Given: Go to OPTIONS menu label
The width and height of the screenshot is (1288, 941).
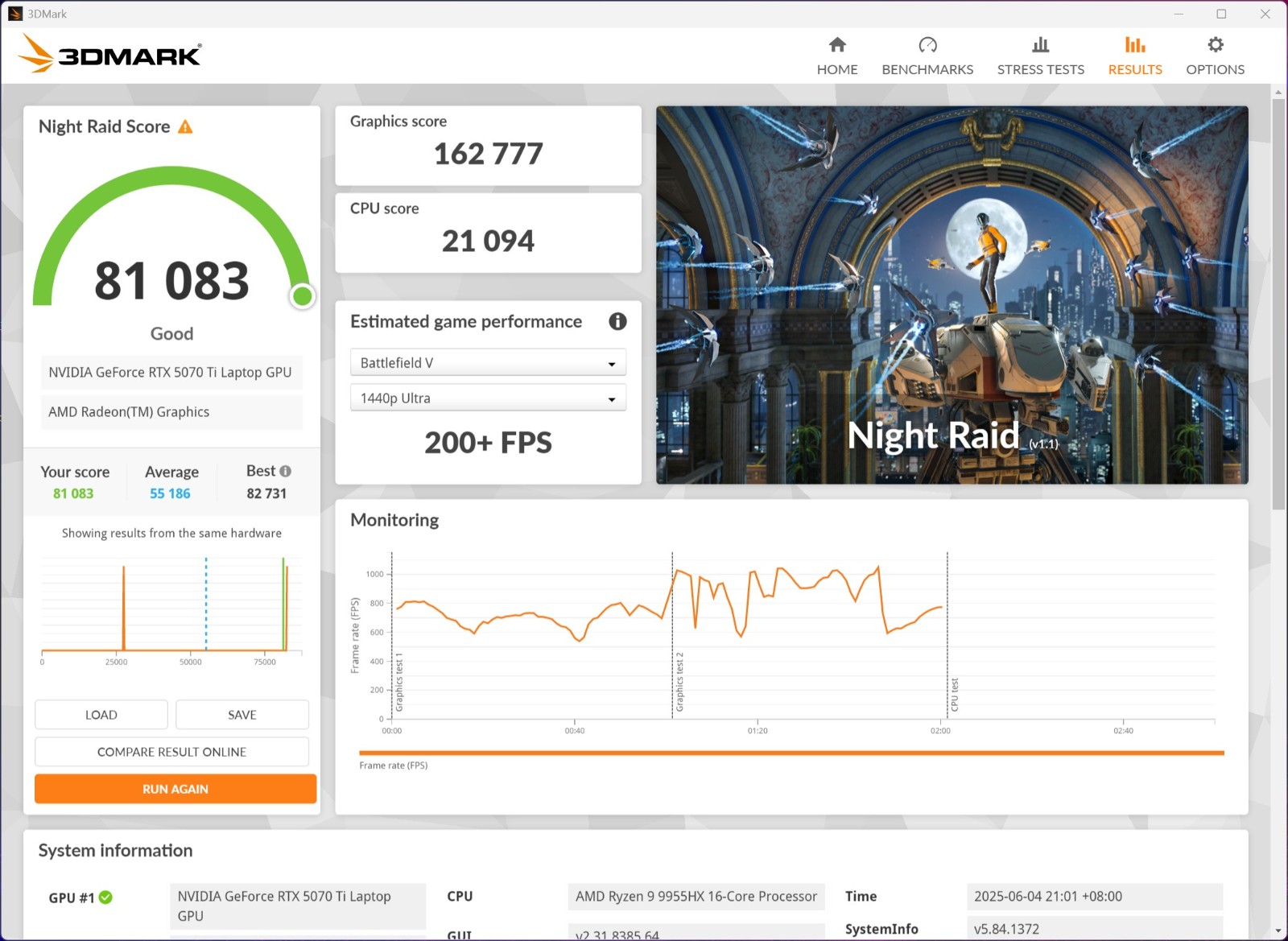Looking at the screenshot, I should [1216, 69].
